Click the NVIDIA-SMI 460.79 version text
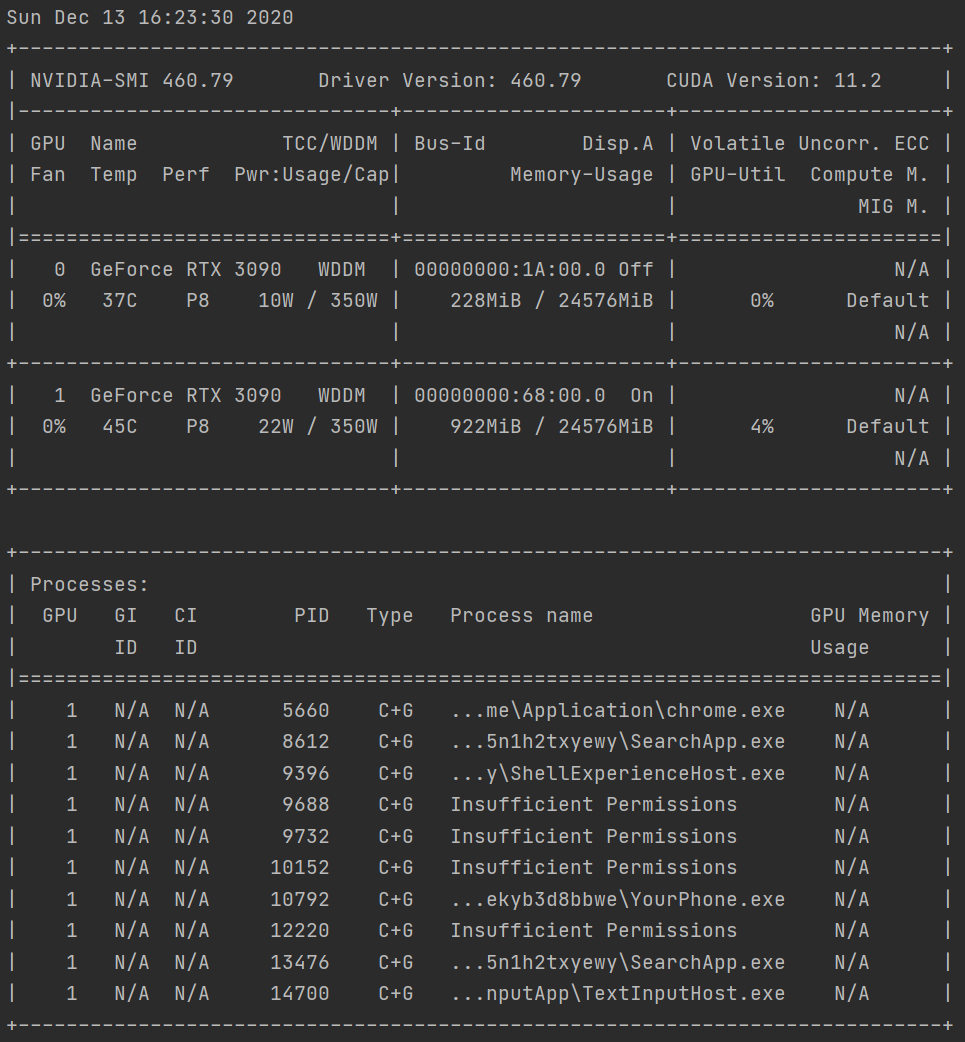The image size is (965, 1042). pyautogui.click(x=120, y=80)
